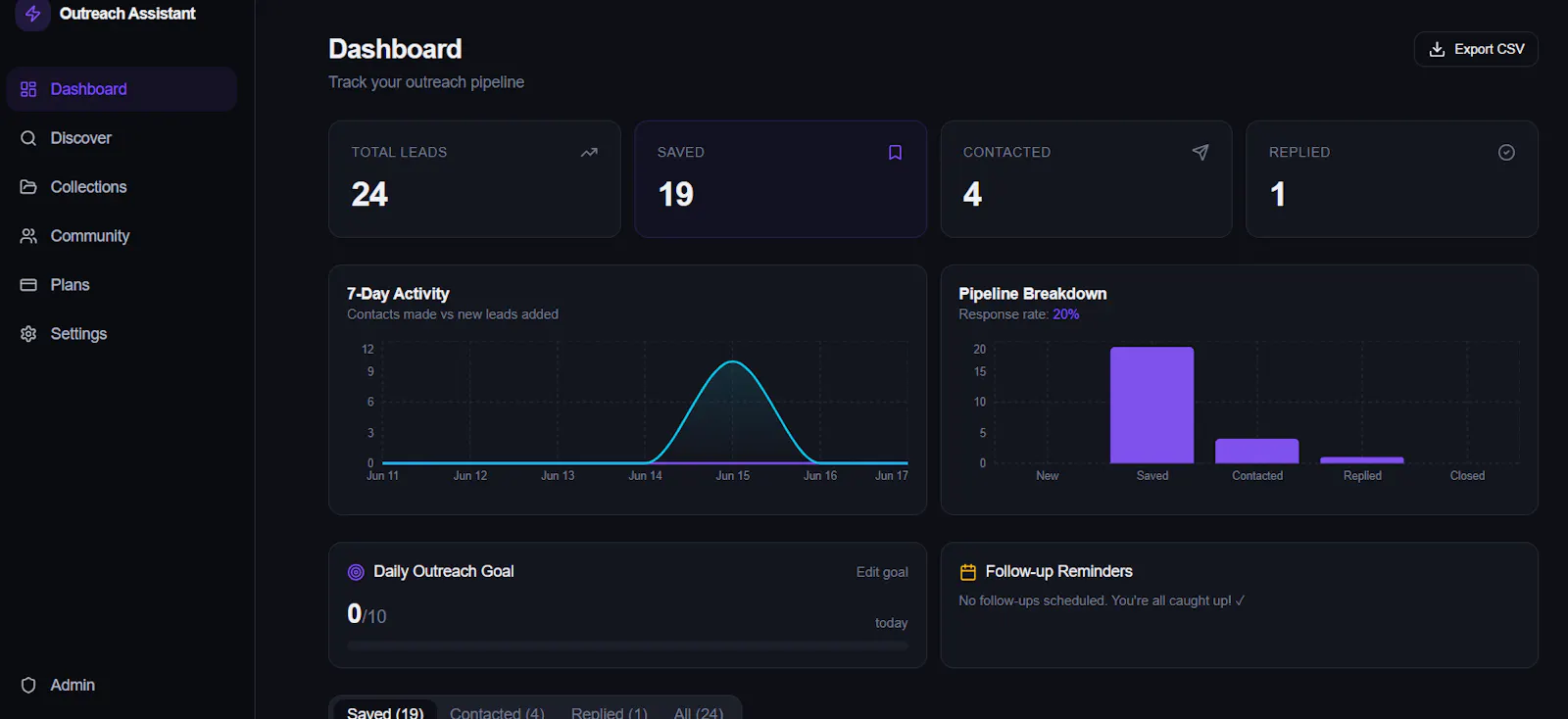Image resolution: width=1568 pixels, height=719 pixels.
Task: Click the 7-Day Activity heading
Action: [x=398, y=294]
